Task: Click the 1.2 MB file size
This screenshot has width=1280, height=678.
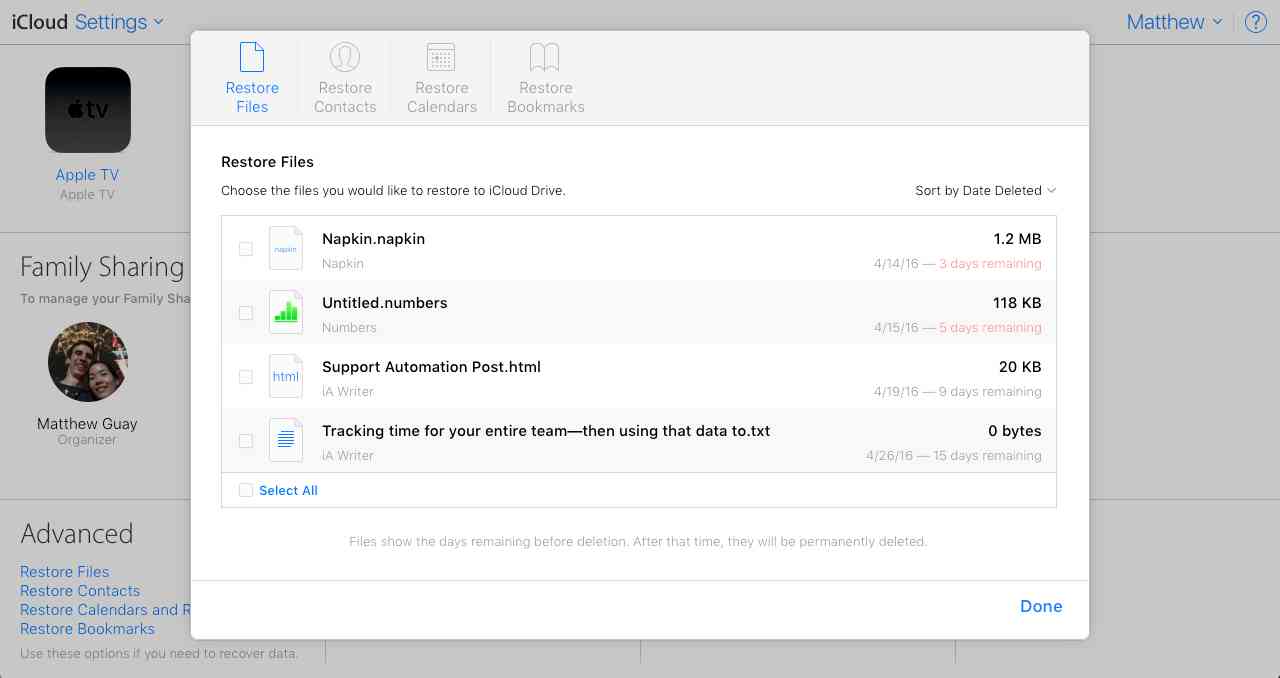Action: click(1017, 239)
